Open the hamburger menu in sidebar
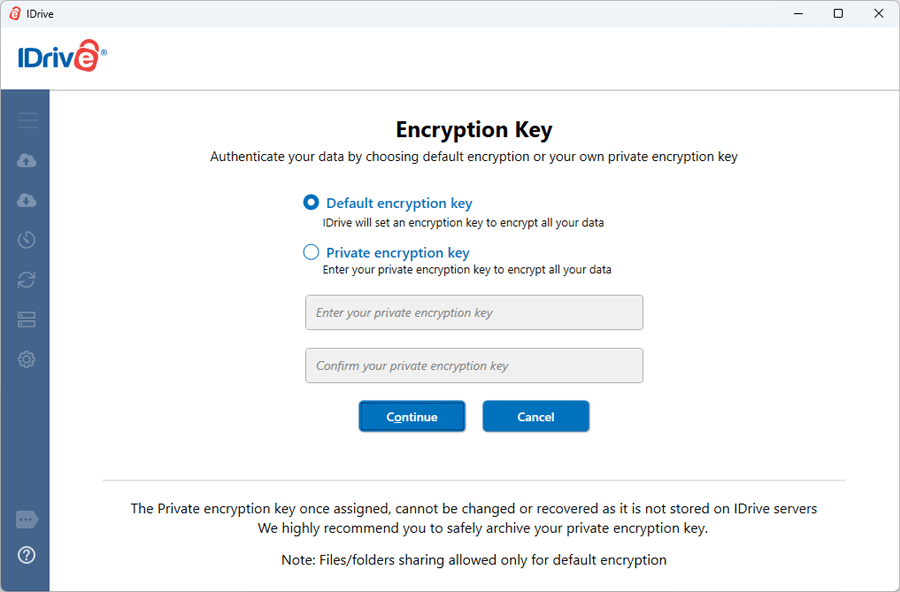 [27, 121]
